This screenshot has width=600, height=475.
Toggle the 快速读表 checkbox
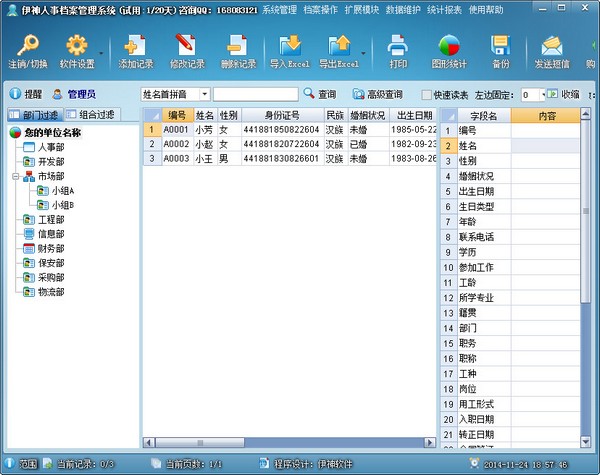coord(426,94)
